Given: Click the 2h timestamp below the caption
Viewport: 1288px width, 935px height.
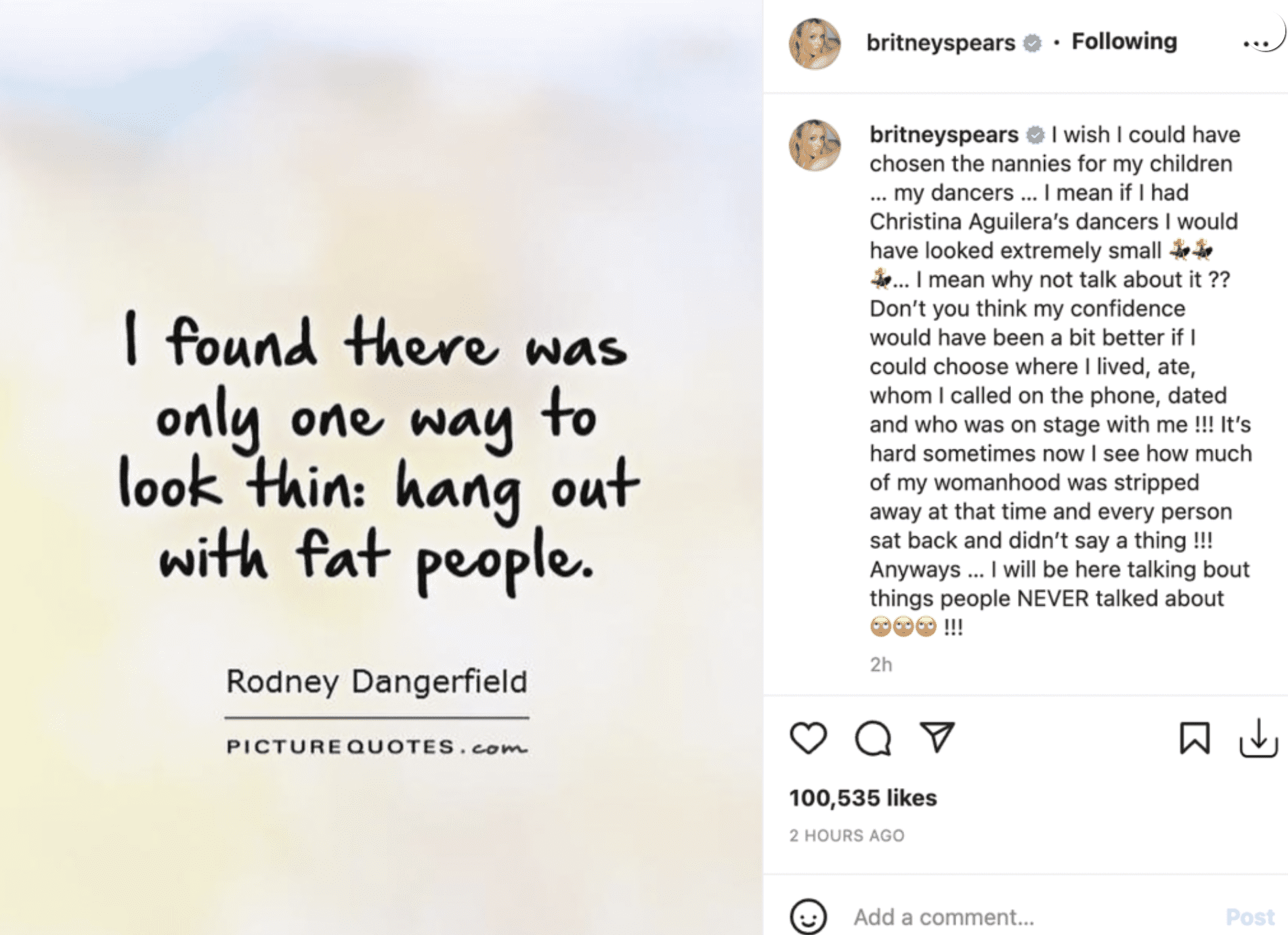Looking at the screenshot, I should point(879,665).
